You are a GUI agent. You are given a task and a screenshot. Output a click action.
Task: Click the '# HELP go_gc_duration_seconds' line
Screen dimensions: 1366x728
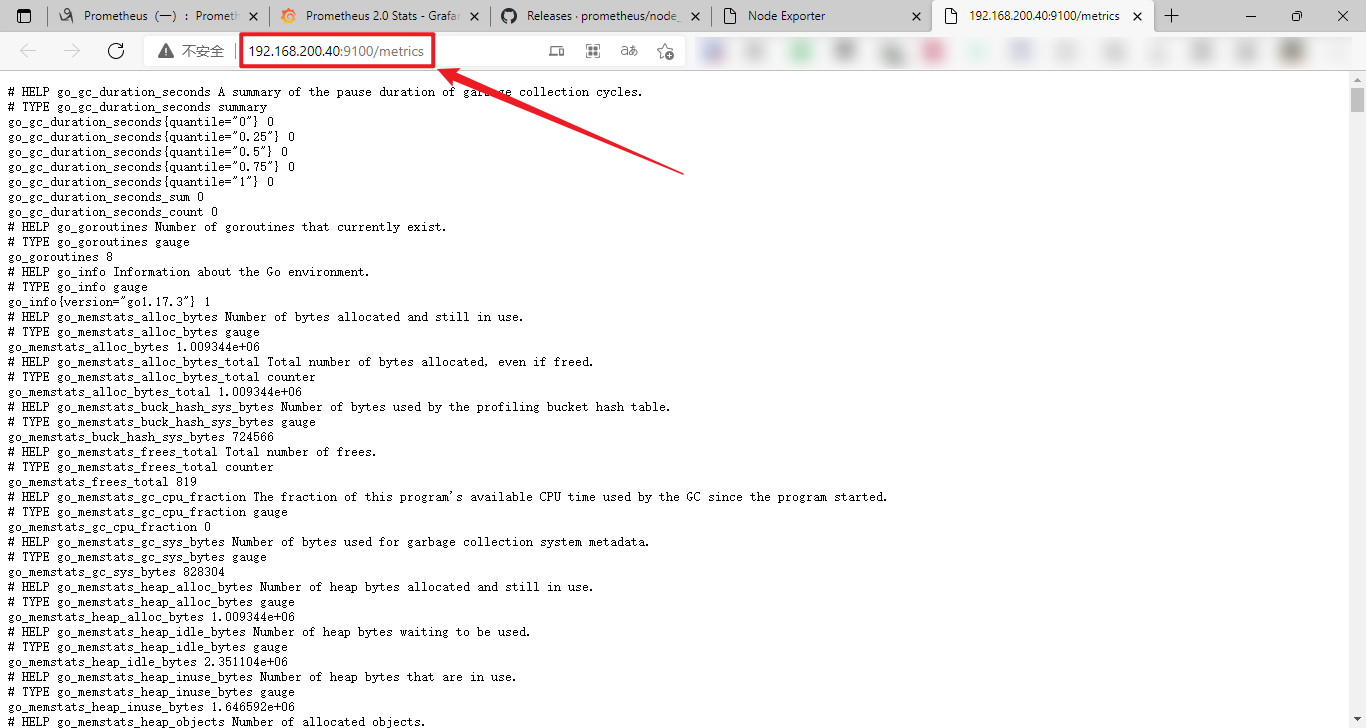pos(325,92)
